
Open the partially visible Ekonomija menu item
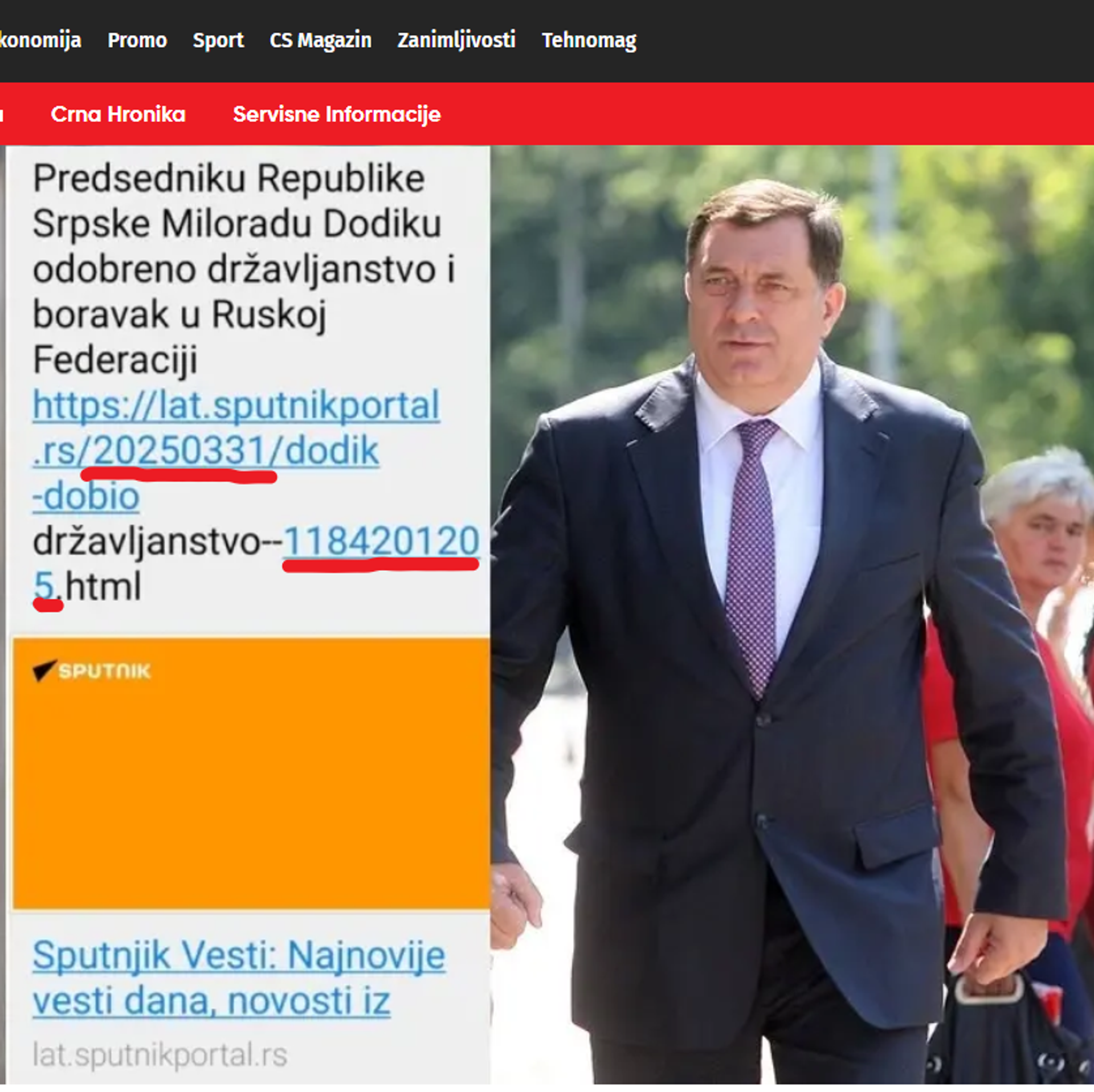[40, 40]
